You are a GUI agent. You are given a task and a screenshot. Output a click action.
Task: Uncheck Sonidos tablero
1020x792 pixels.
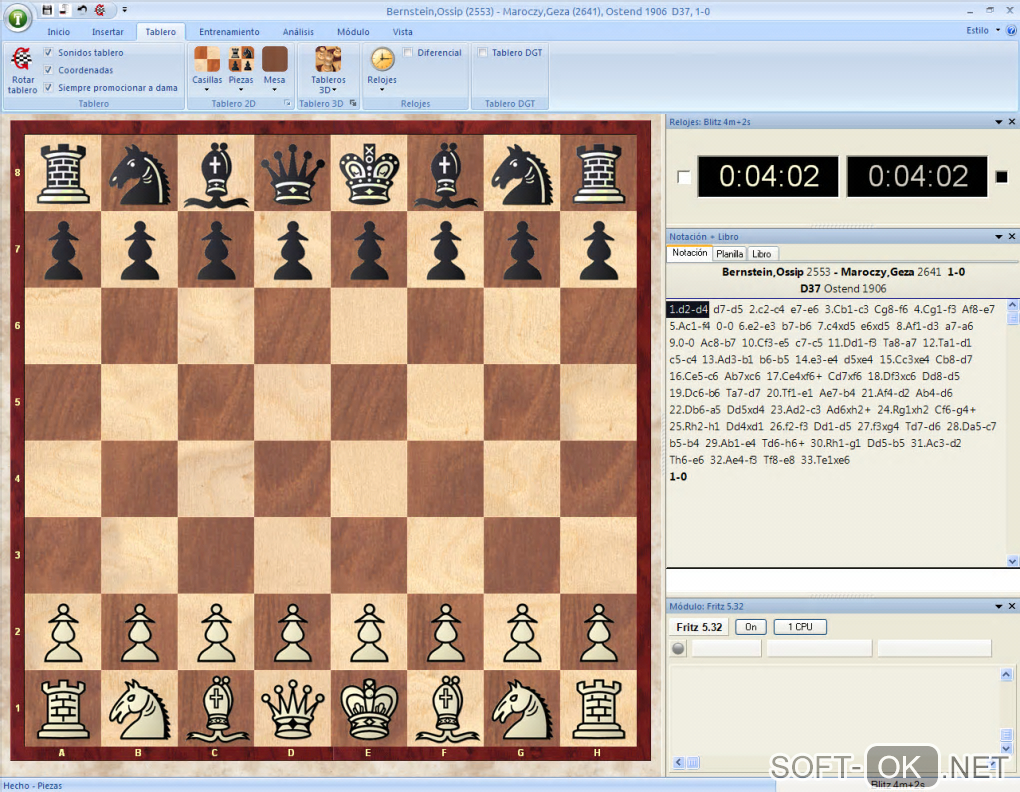(x=48, y=52)
